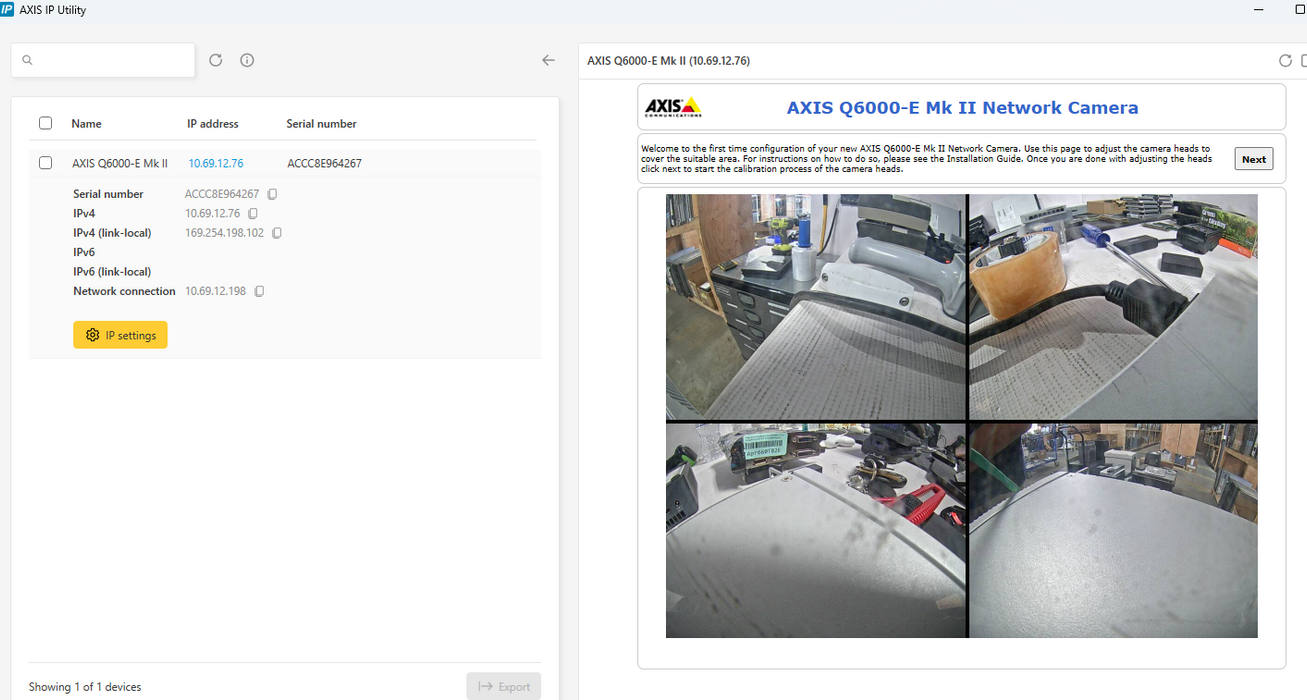The width and height of the screenshot is (1307, 700).
Task: Reload the camera web view
Action: pos(1285,61)
